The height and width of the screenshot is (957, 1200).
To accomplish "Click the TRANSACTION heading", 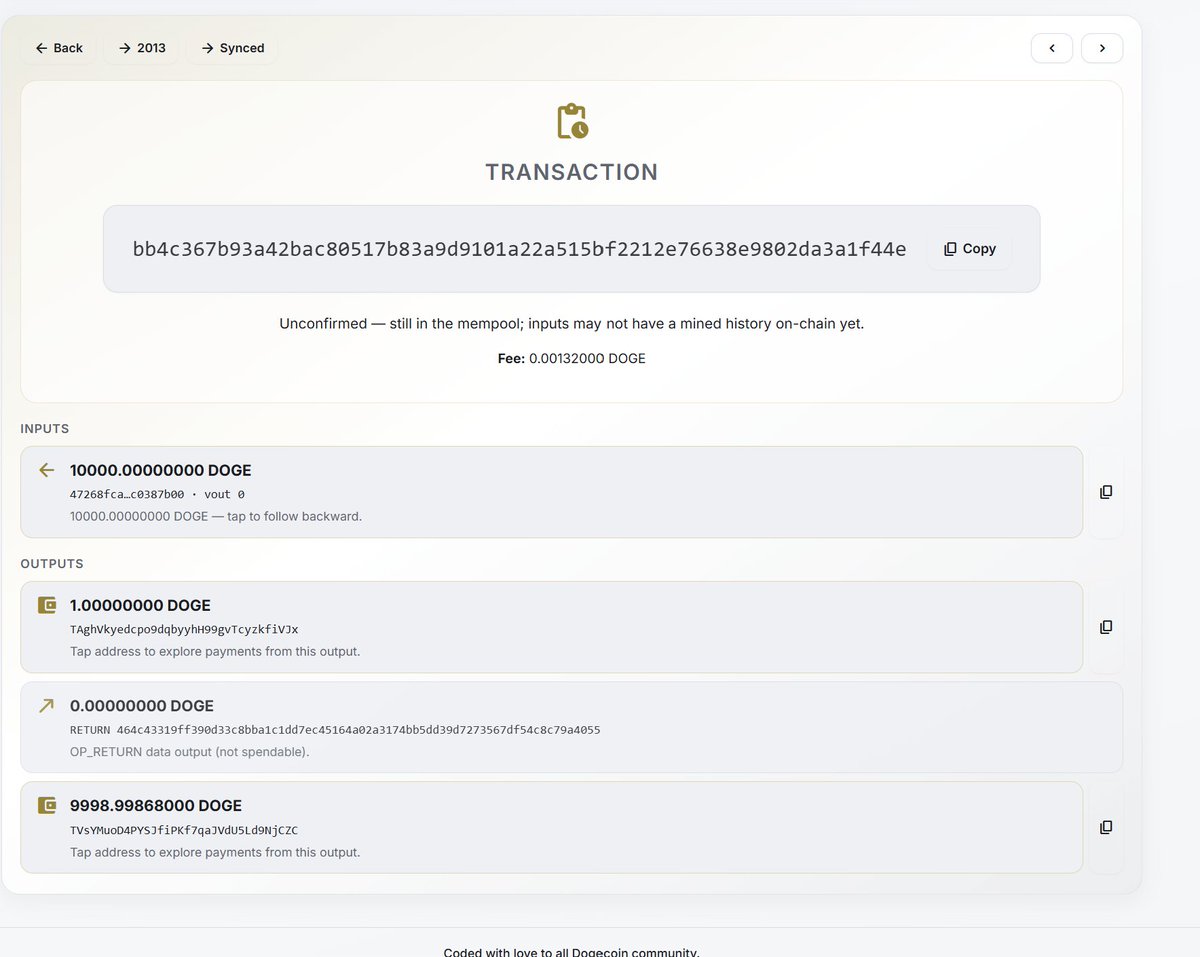I will pos(572,172).
